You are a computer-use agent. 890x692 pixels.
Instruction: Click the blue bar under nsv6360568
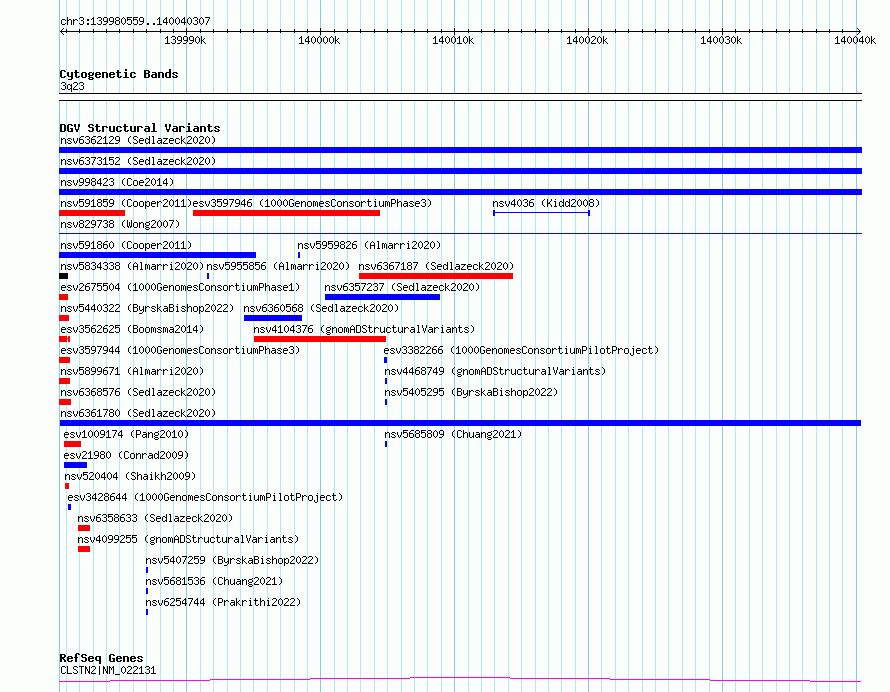click(273, 318)
